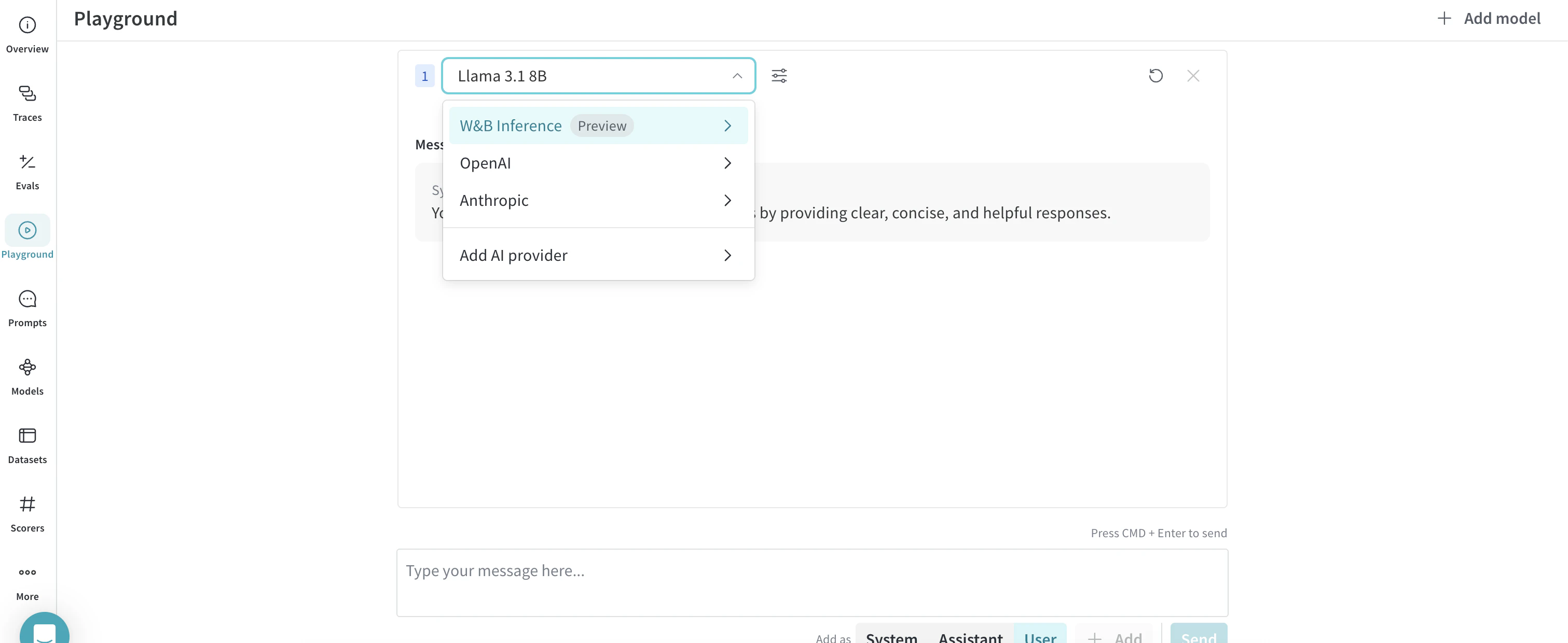Click the Scorers hash icon

[x=27, y=505]
